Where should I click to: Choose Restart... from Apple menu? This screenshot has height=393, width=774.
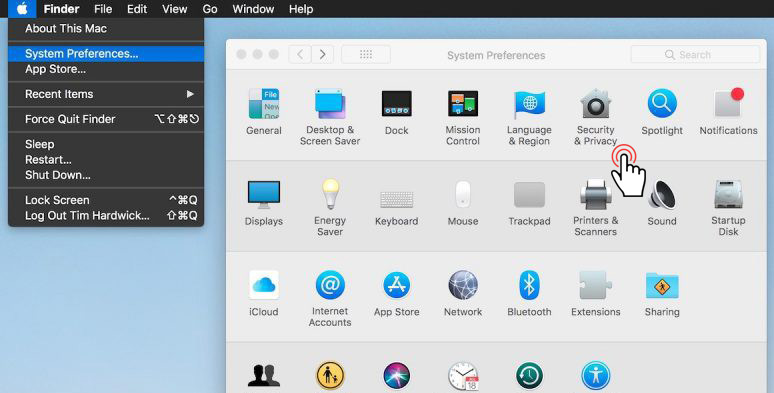tap(106, 159)
